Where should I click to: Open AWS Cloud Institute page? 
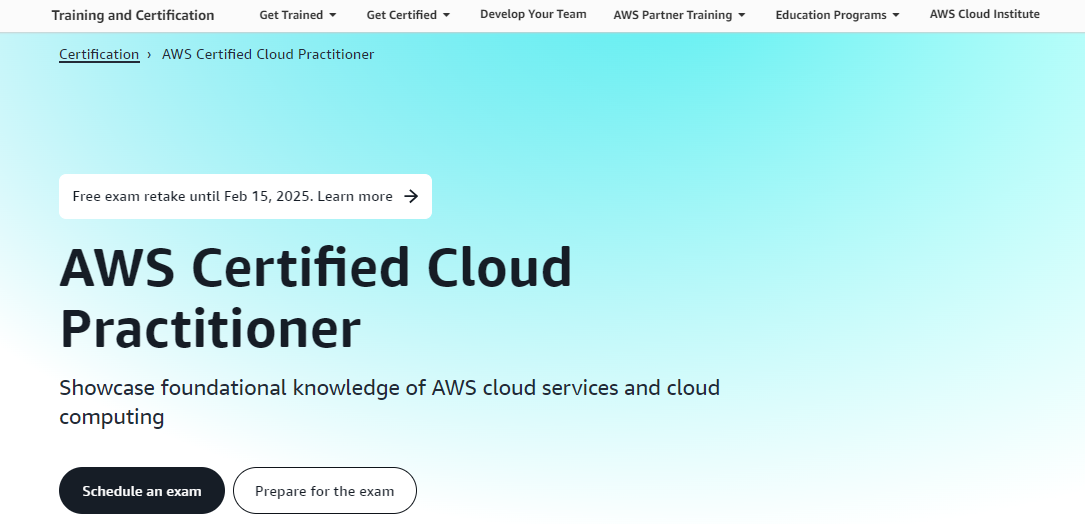click(x=985, y=15)
